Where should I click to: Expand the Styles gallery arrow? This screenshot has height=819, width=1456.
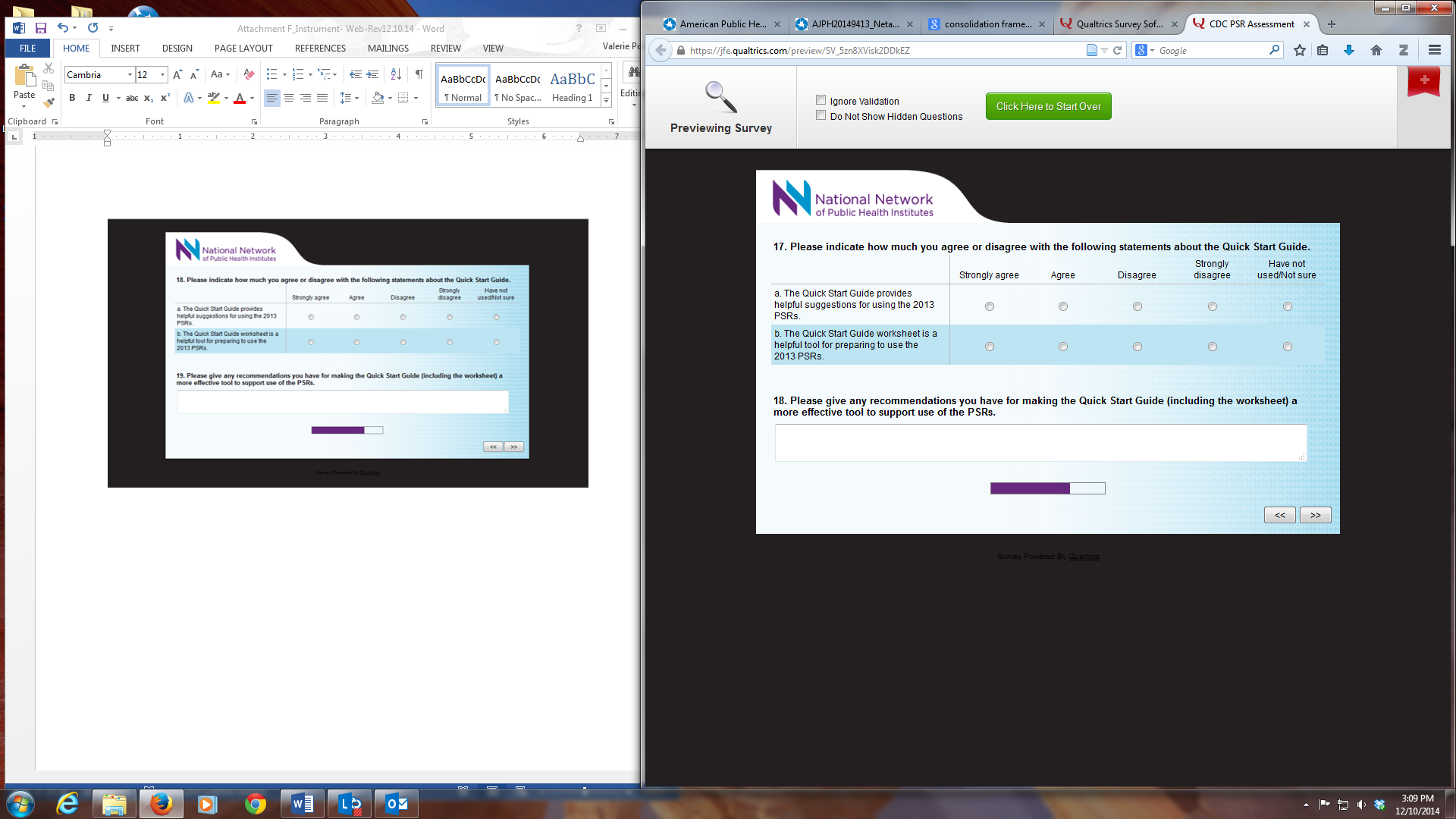tap(606, 101)
